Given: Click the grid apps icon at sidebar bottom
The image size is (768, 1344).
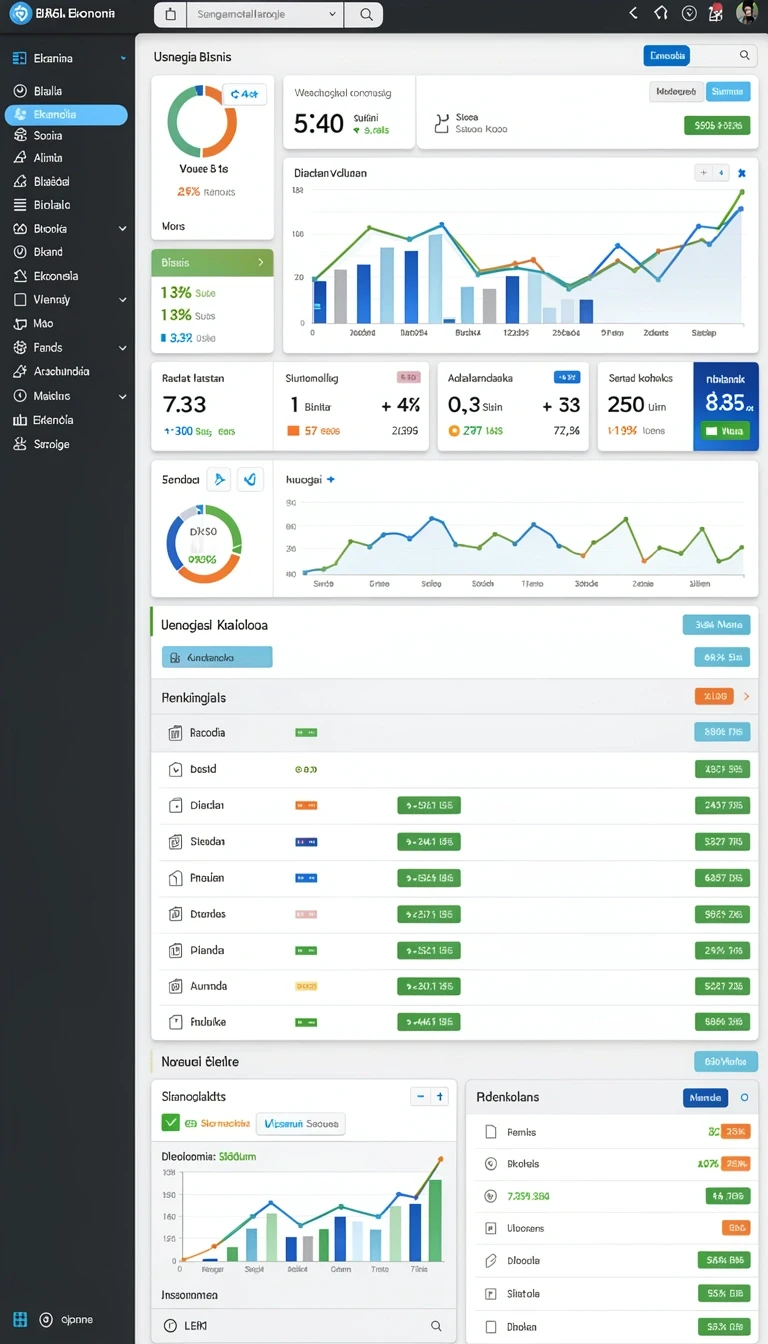Looking at the screenshot, I should pos(19,1319).
